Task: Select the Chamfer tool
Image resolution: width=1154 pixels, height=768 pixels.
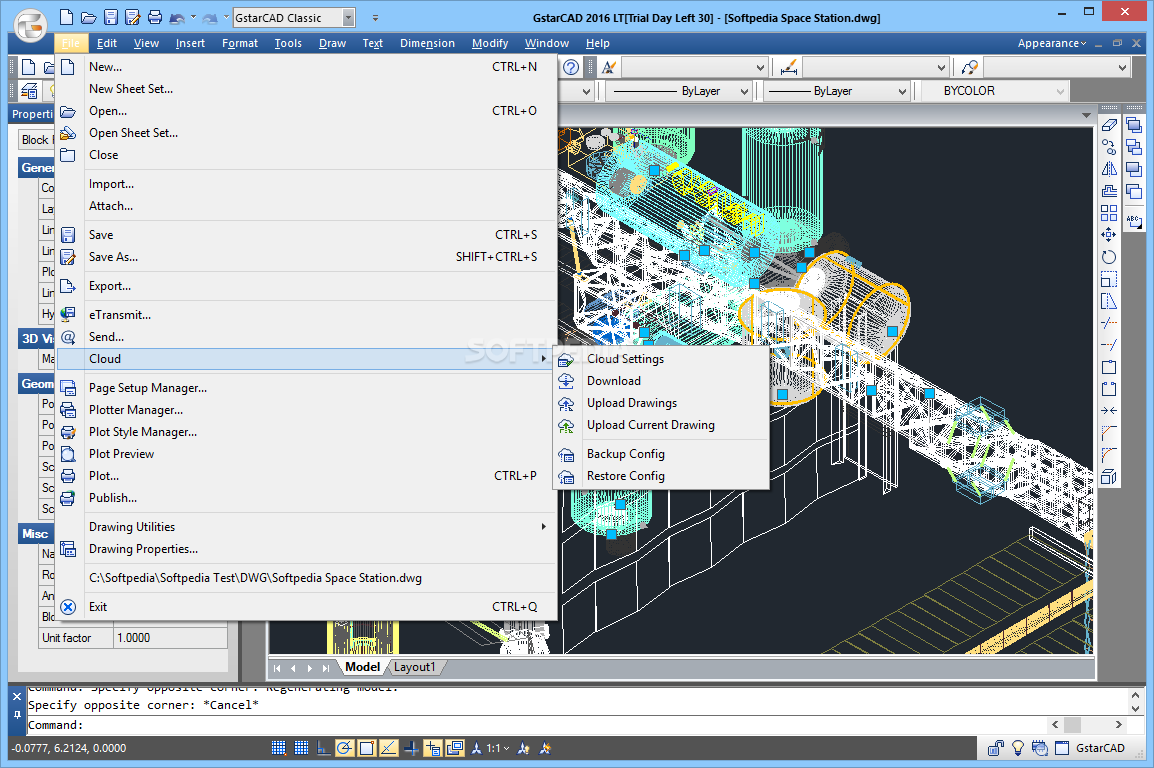Action: pos(1109,433)
